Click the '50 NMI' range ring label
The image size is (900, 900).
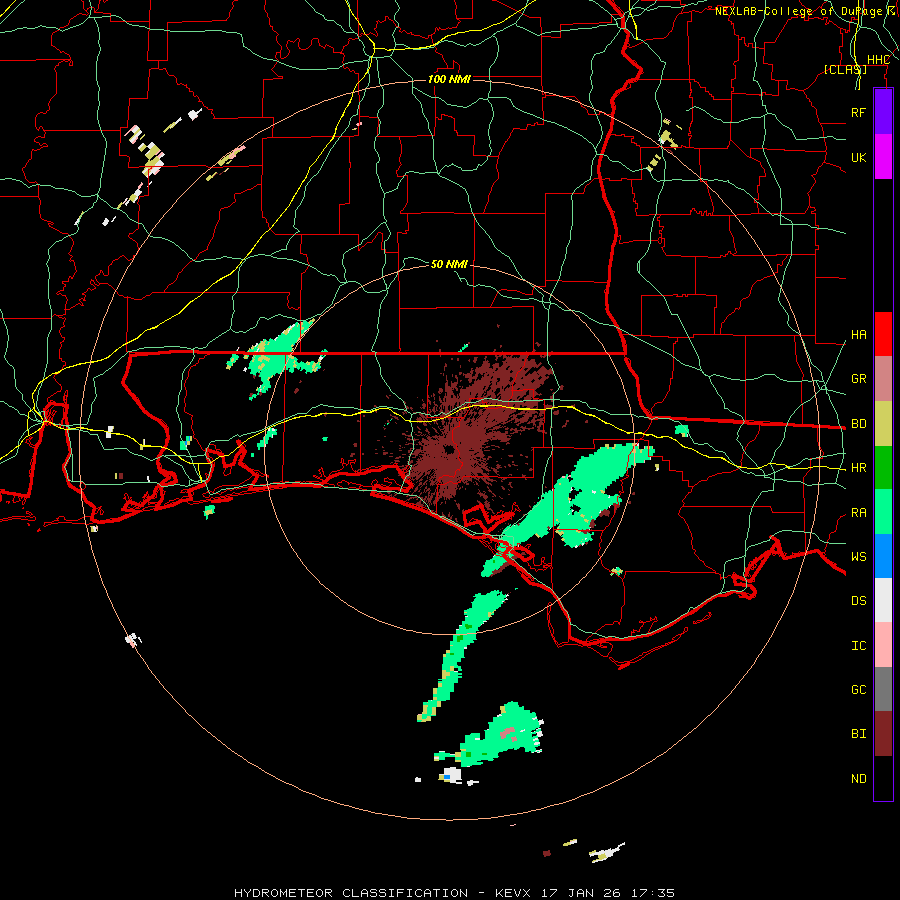[449, 264]
